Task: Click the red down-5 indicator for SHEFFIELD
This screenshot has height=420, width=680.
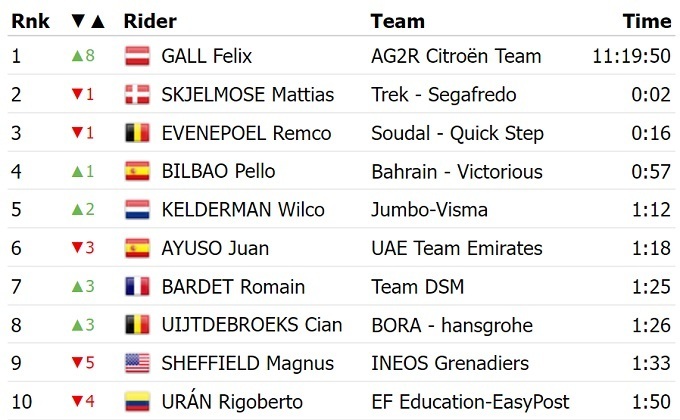Action: click(x=82, y=364)
